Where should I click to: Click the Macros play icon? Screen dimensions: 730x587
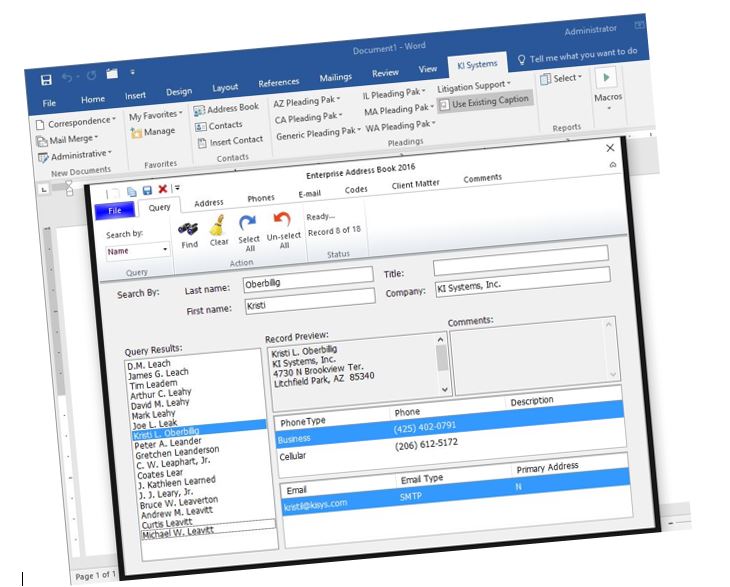point(606,77)
